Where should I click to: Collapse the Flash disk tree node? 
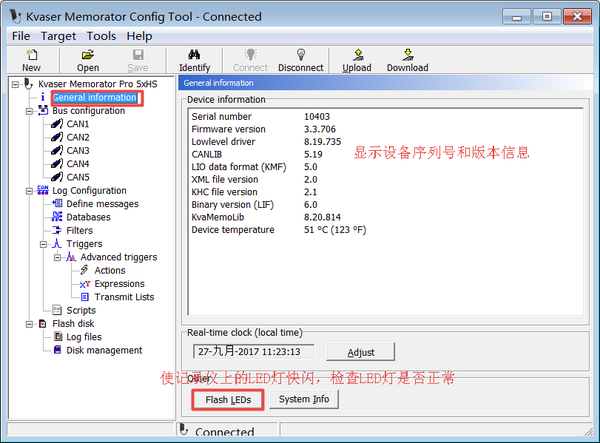(x=29, y=324)
